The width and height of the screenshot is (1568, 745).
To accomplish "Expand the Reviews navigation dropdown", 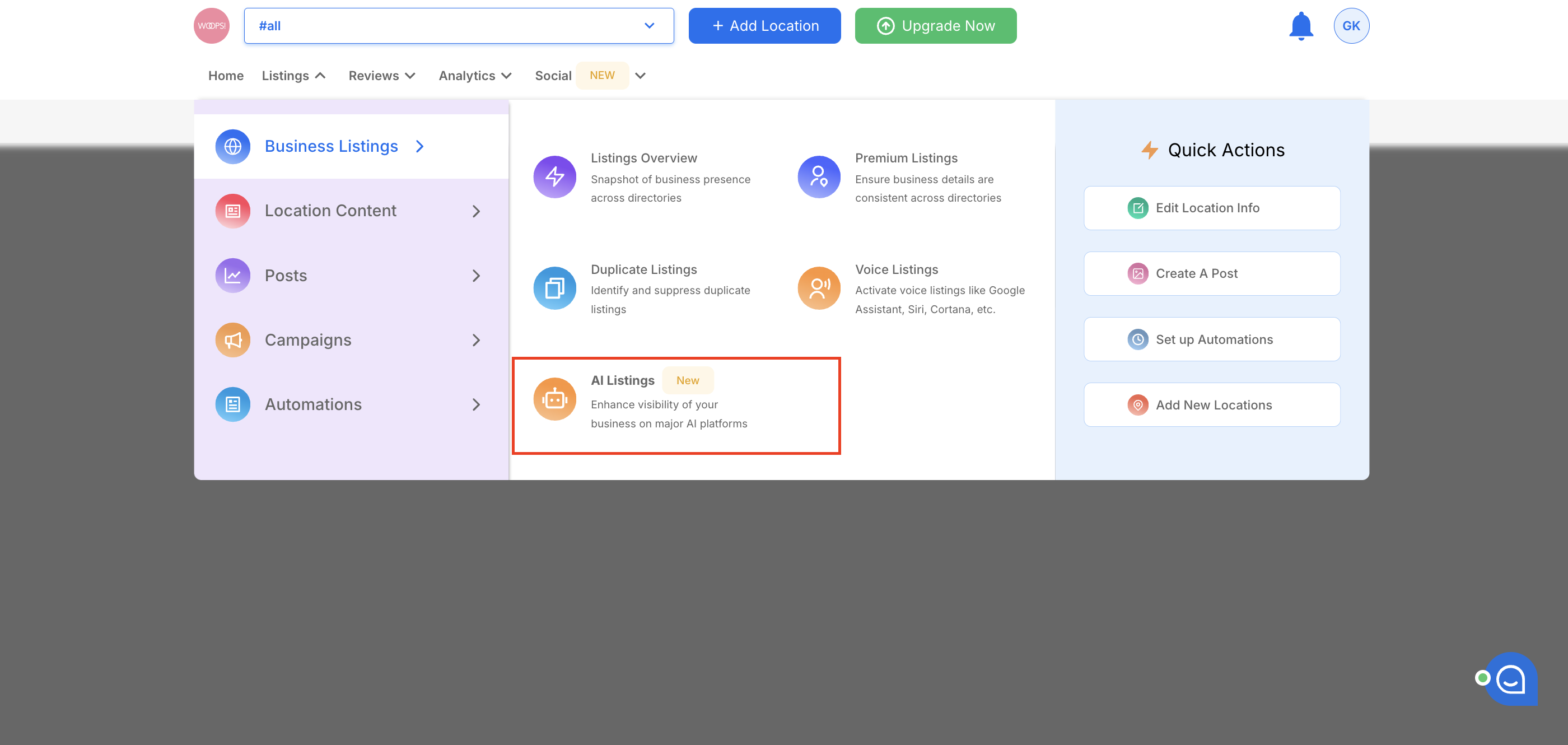I will tap(382, 76).
